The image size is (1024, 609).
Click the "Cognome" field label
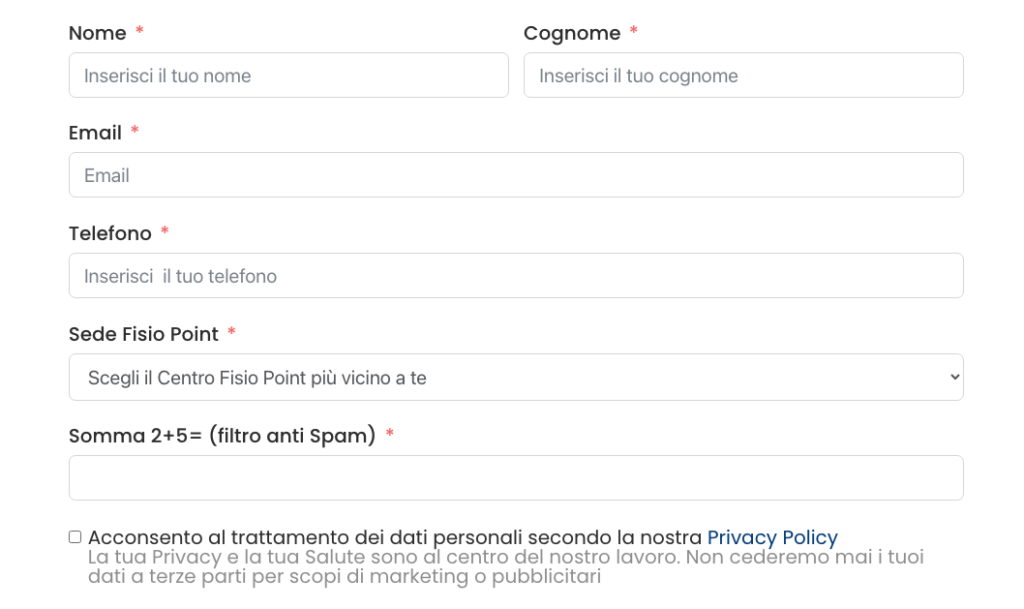[572, 33]
